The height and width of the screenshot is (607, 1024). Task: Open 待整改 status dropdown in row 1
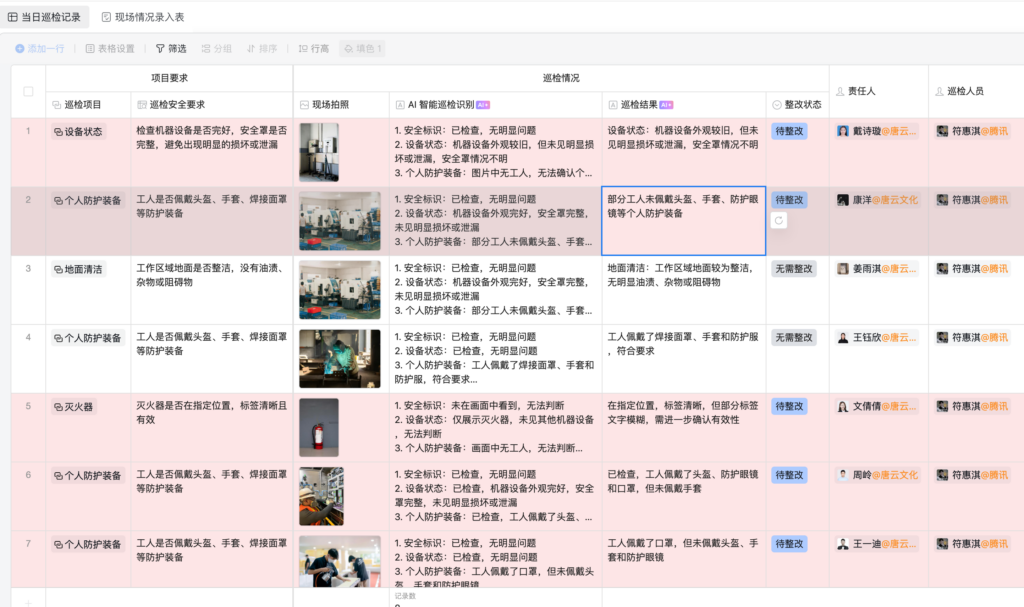[789, 131]
